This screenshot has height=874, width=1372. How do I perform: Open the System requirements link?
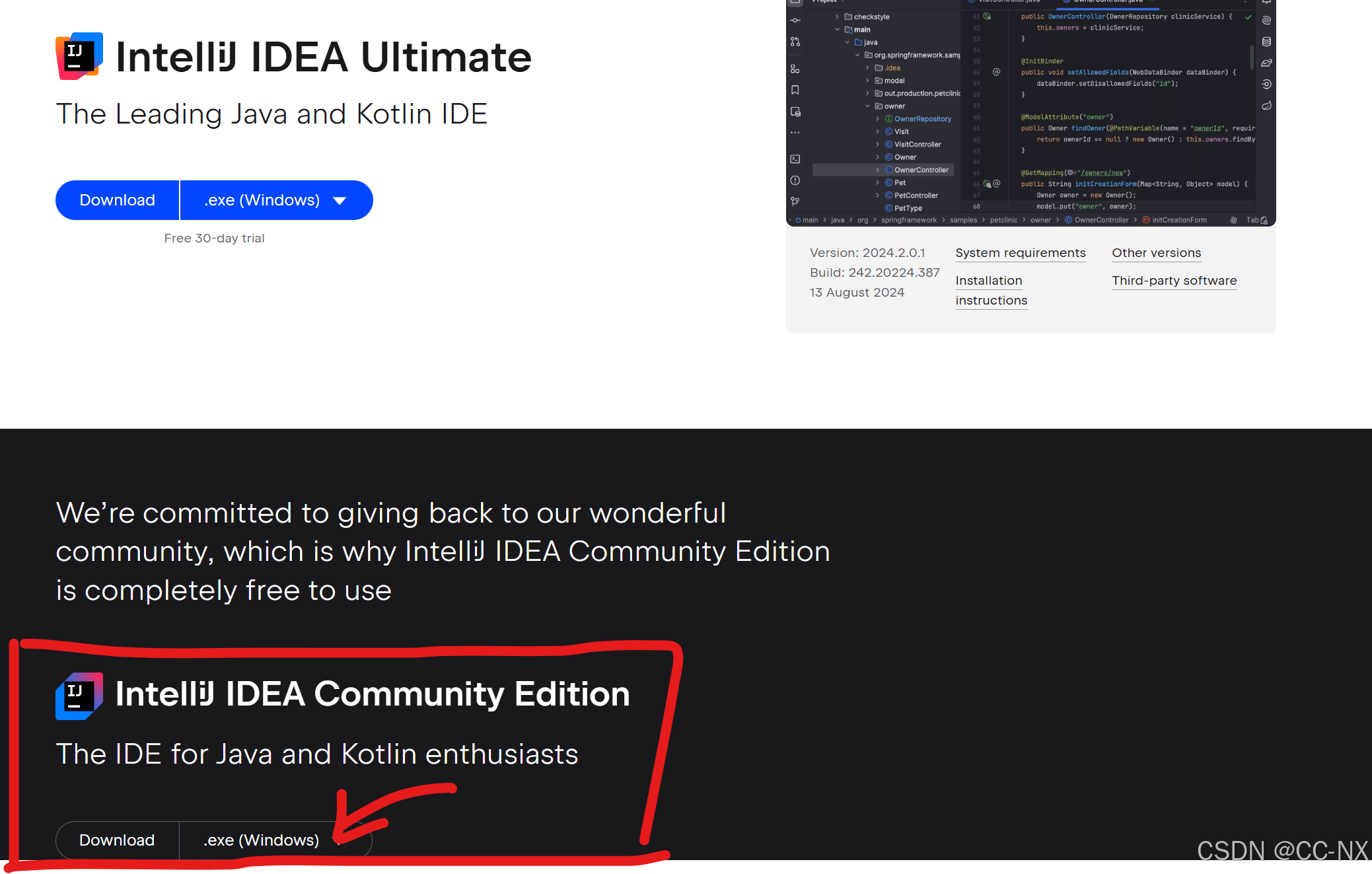pos(1020,253)
